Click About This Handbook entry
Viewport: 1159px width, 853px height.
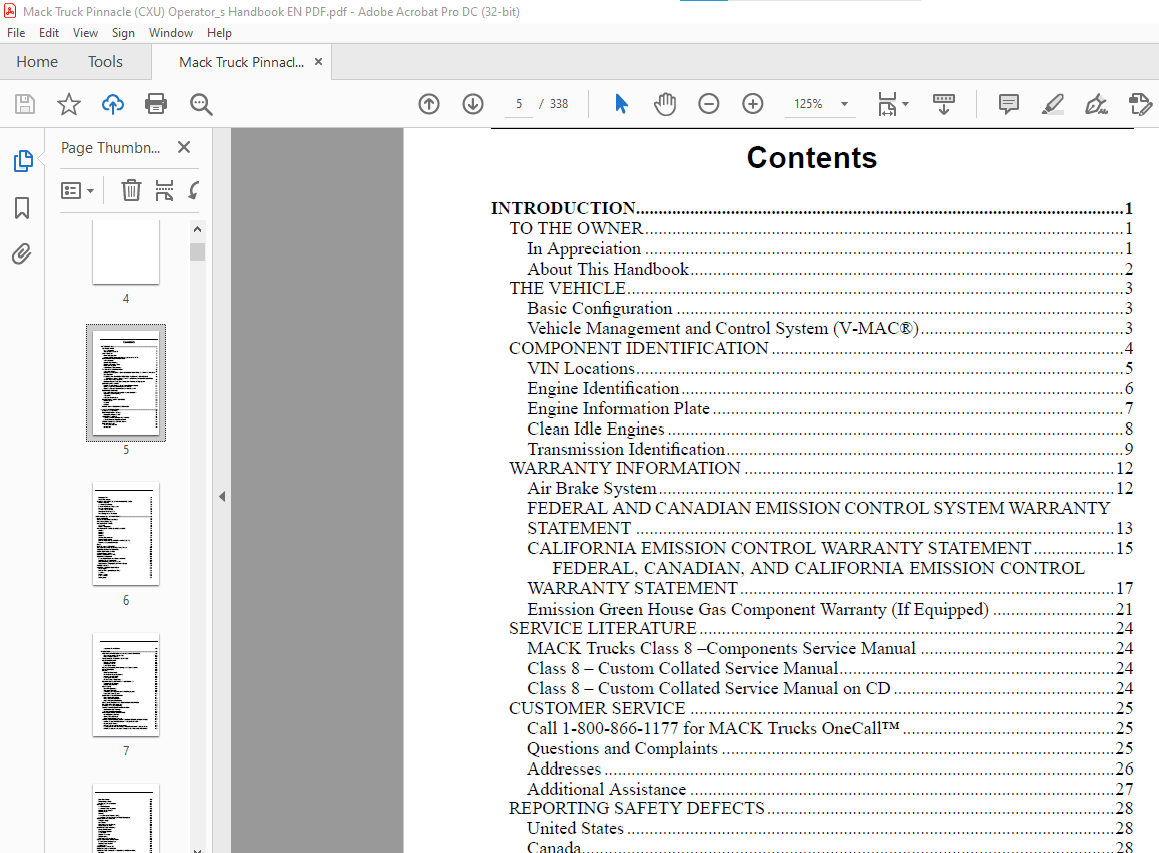coord(830,269)
